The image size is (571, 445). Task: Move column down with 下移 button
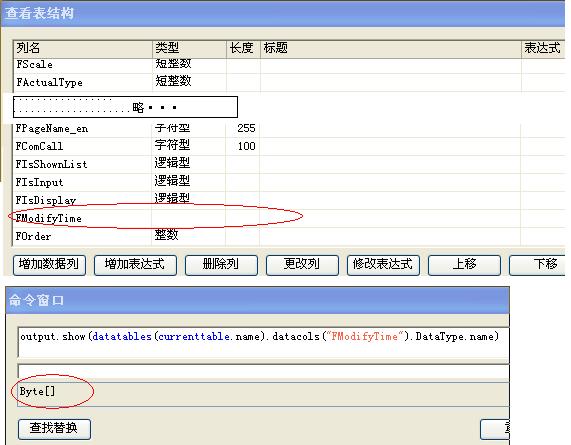coord(537,265)
